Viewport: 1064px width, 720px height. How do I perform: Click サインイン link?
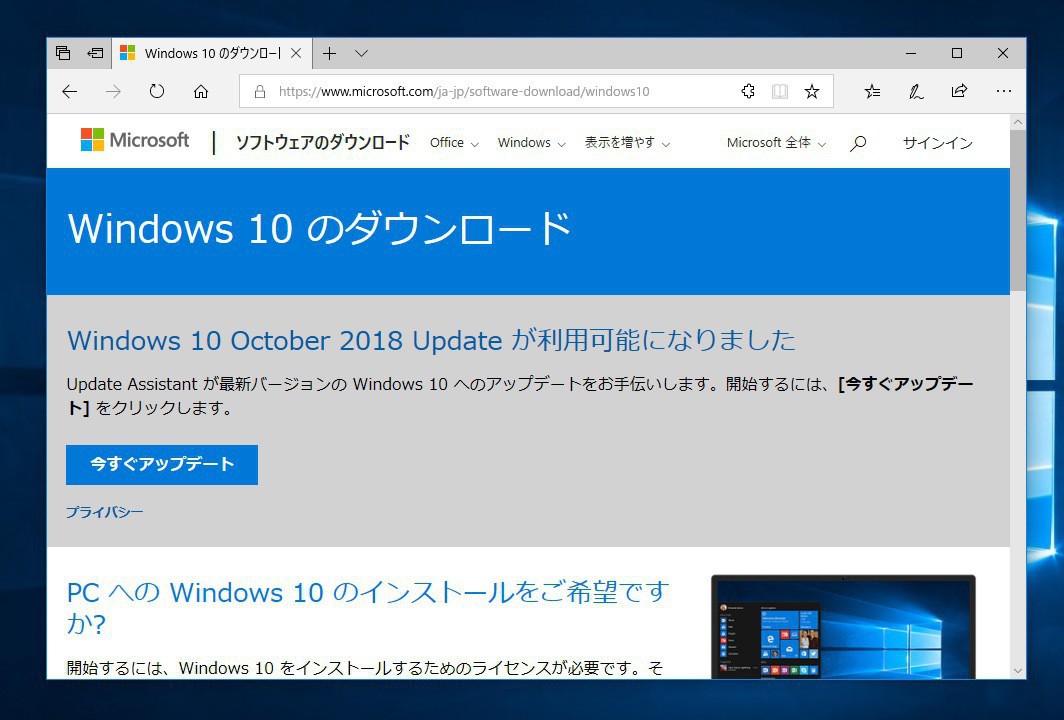(x=938, y=143)
